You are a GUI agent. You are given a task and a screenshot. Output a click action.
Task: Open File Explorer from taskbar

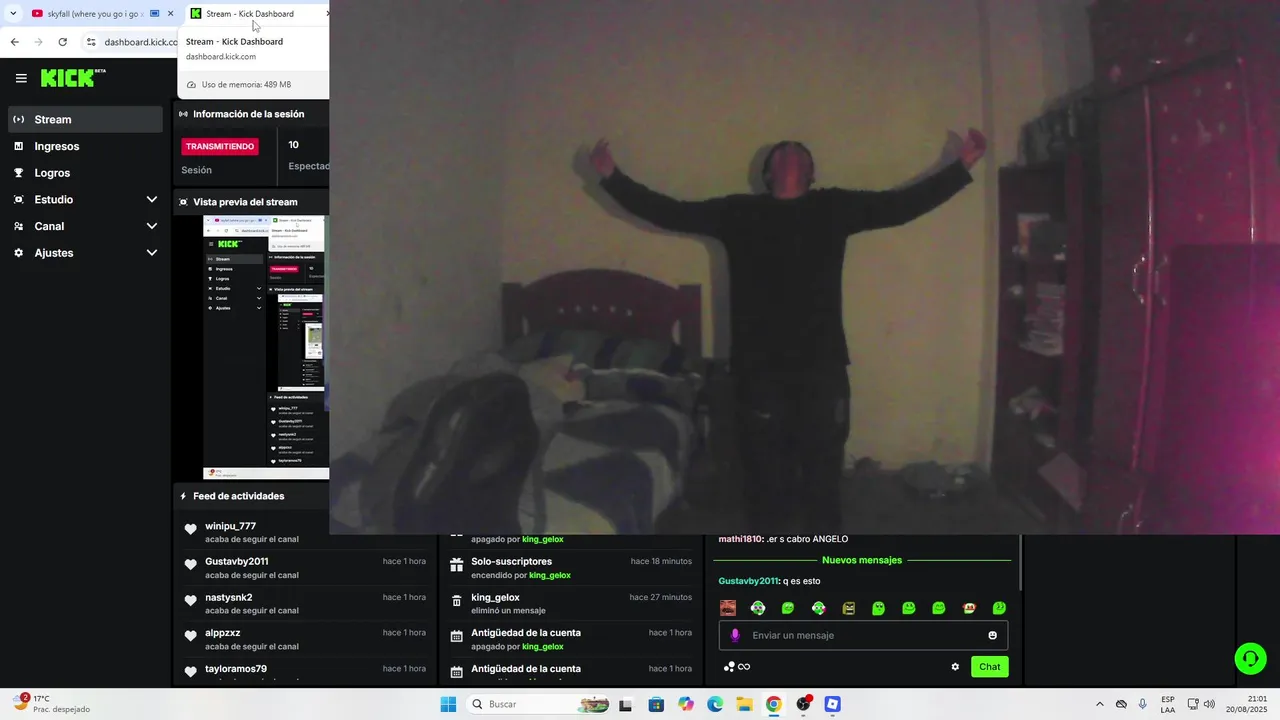point(744,704)
